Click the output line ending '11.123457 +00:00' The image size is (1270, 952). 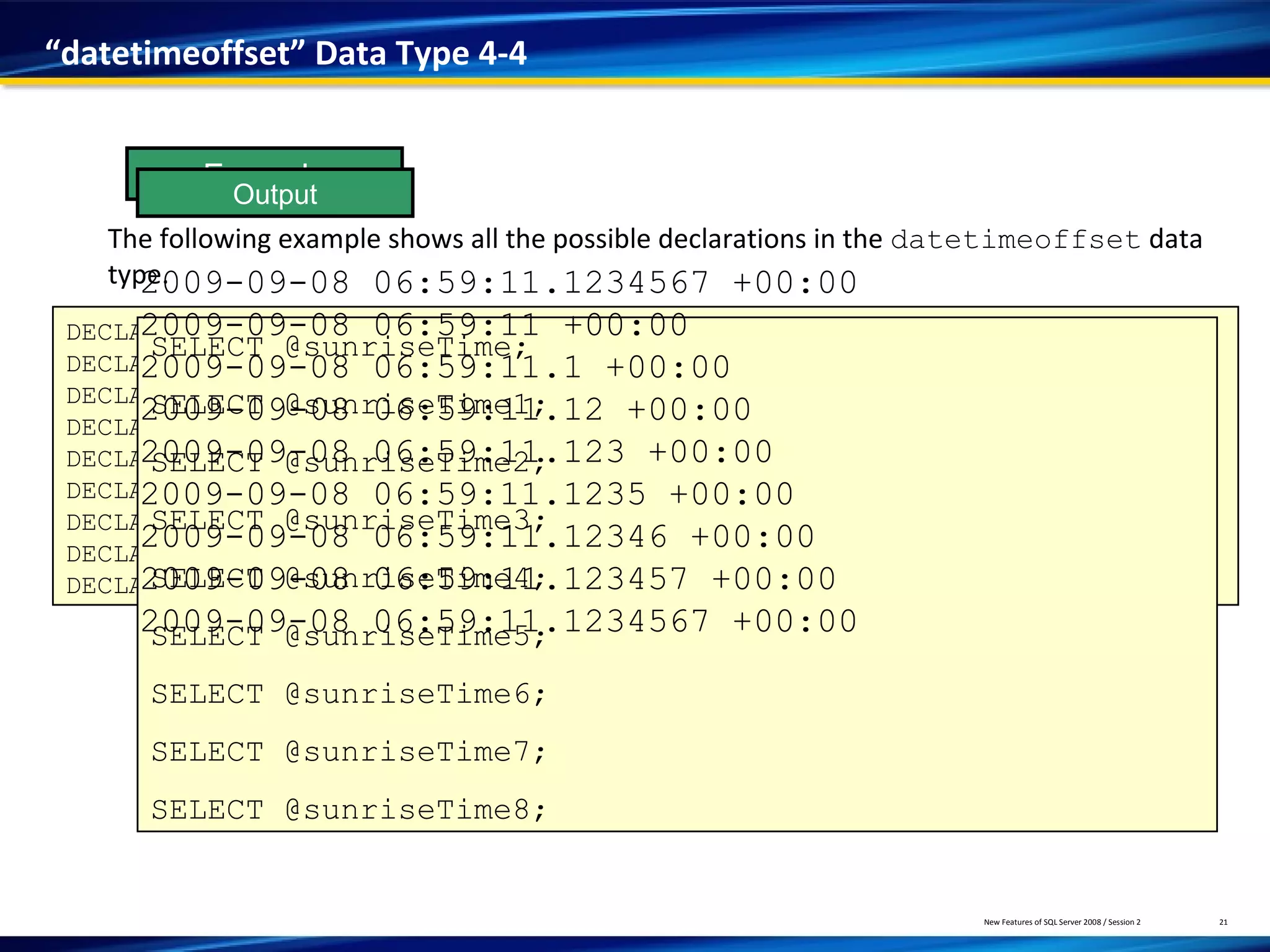(488, 579)
